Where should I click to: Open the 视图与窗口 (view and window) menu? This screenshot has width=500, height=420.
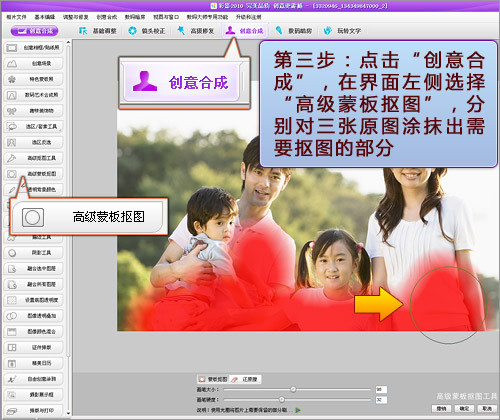point(166,17)
